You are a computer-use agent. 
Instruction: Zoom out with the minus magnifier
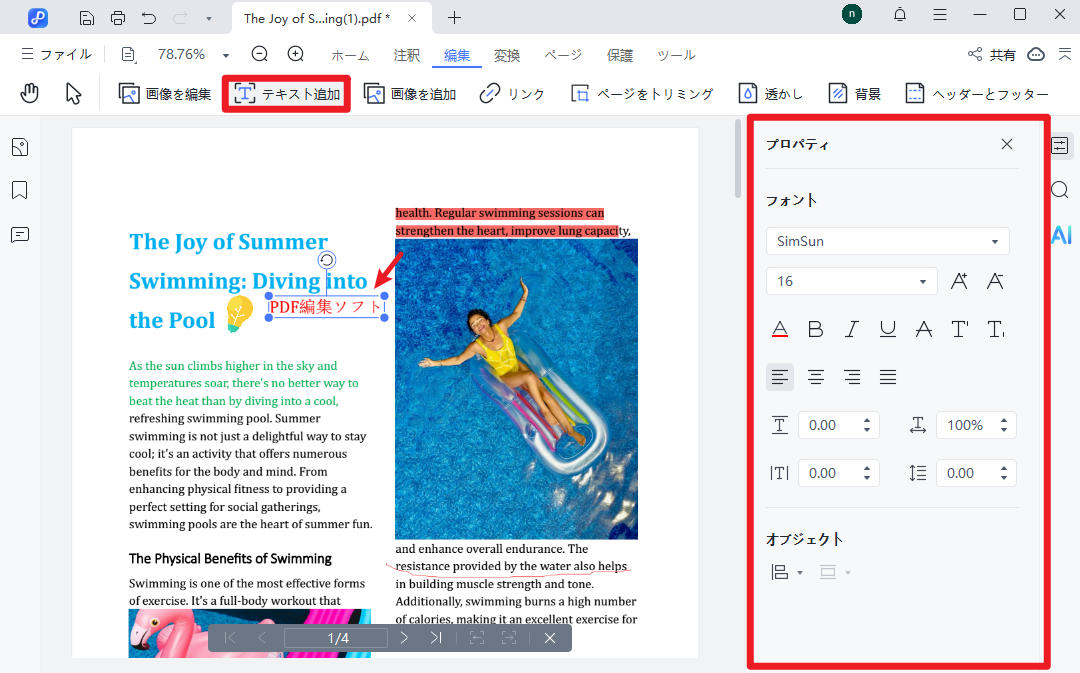point(260,54)
